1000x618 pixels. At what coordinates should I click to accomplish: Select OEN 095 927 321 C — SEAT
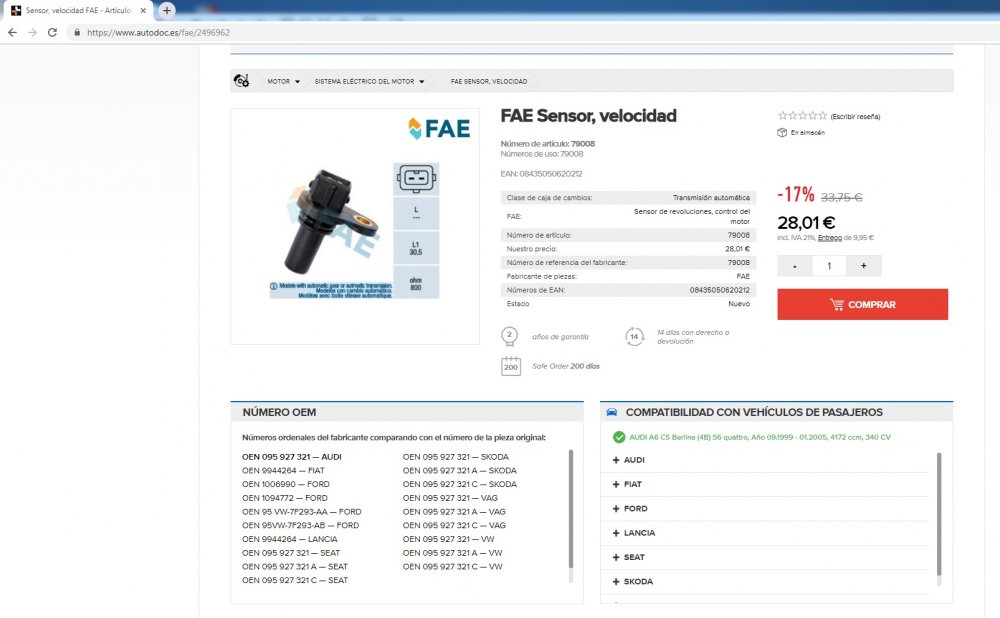coord(295,580)
